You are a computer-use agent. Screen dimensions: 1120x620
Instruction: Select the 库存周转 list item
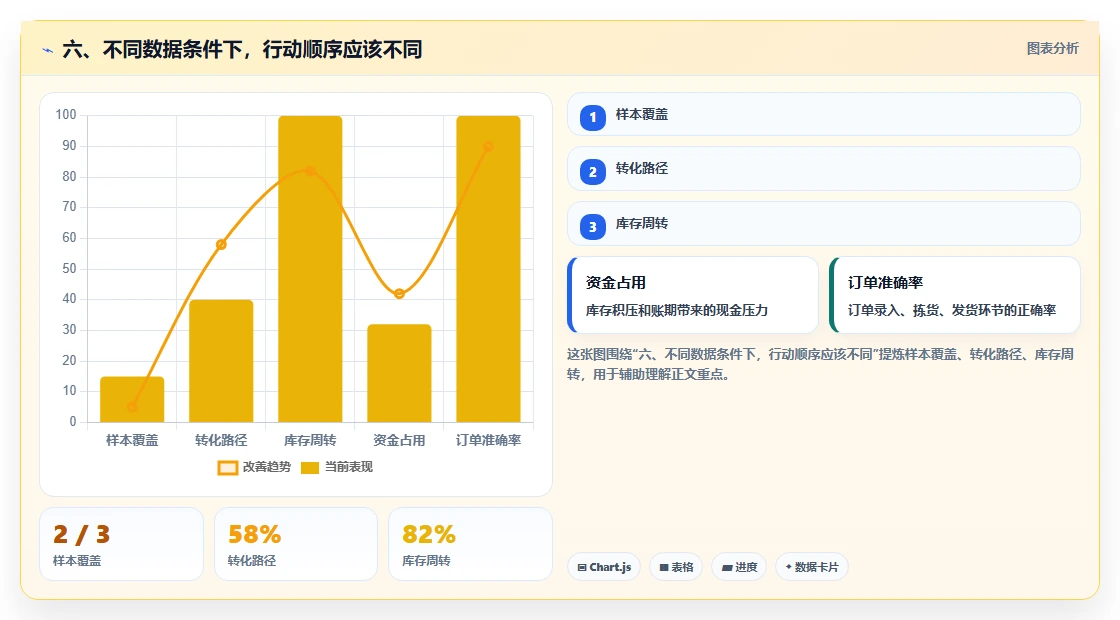824,224
